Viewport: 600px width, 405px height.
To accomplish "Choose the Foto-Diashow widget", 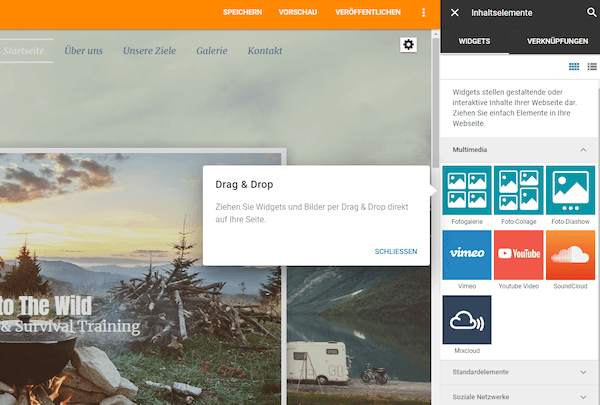I will 570,190.
